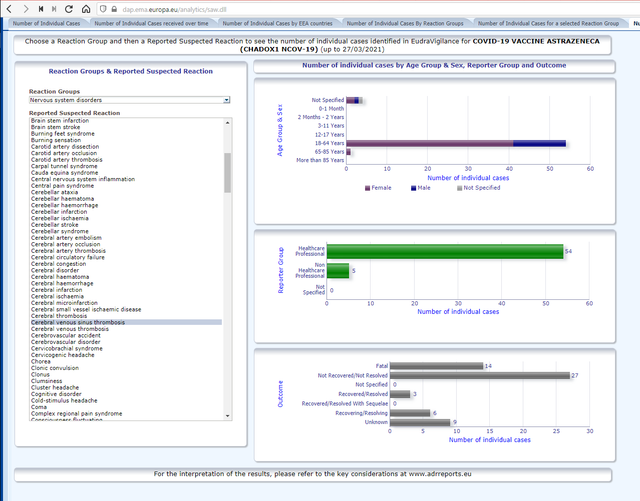
Task: Select Cerebral circulatory failure
Action: (x=68, y=257)
